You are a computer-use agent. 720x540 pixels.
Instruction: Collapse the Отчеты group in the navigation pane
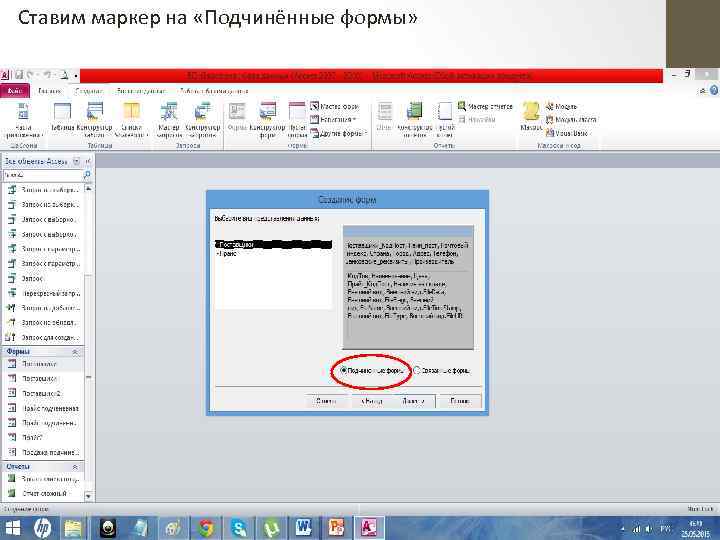75,467
